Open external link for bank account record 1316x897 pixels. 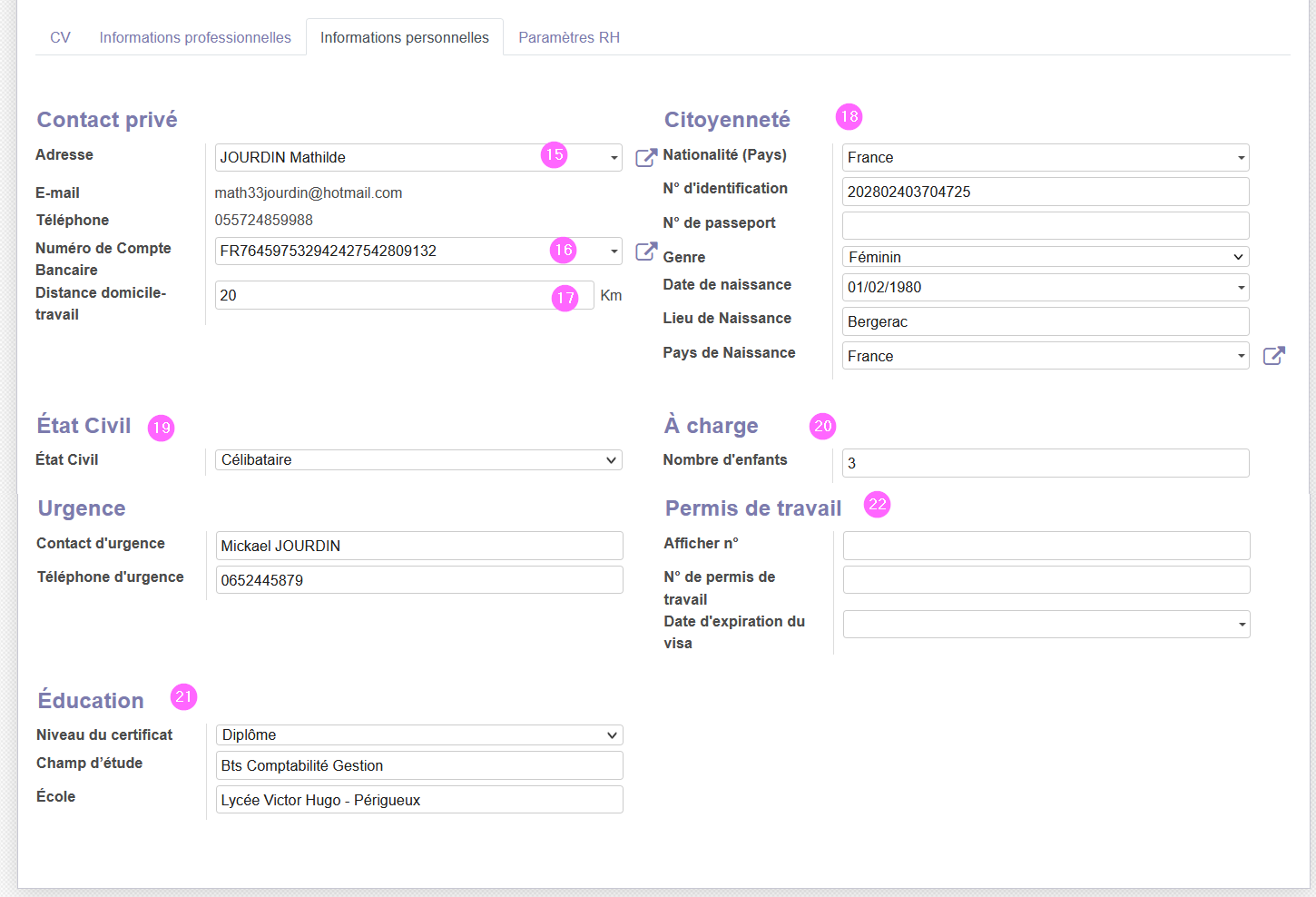(646, 251)
